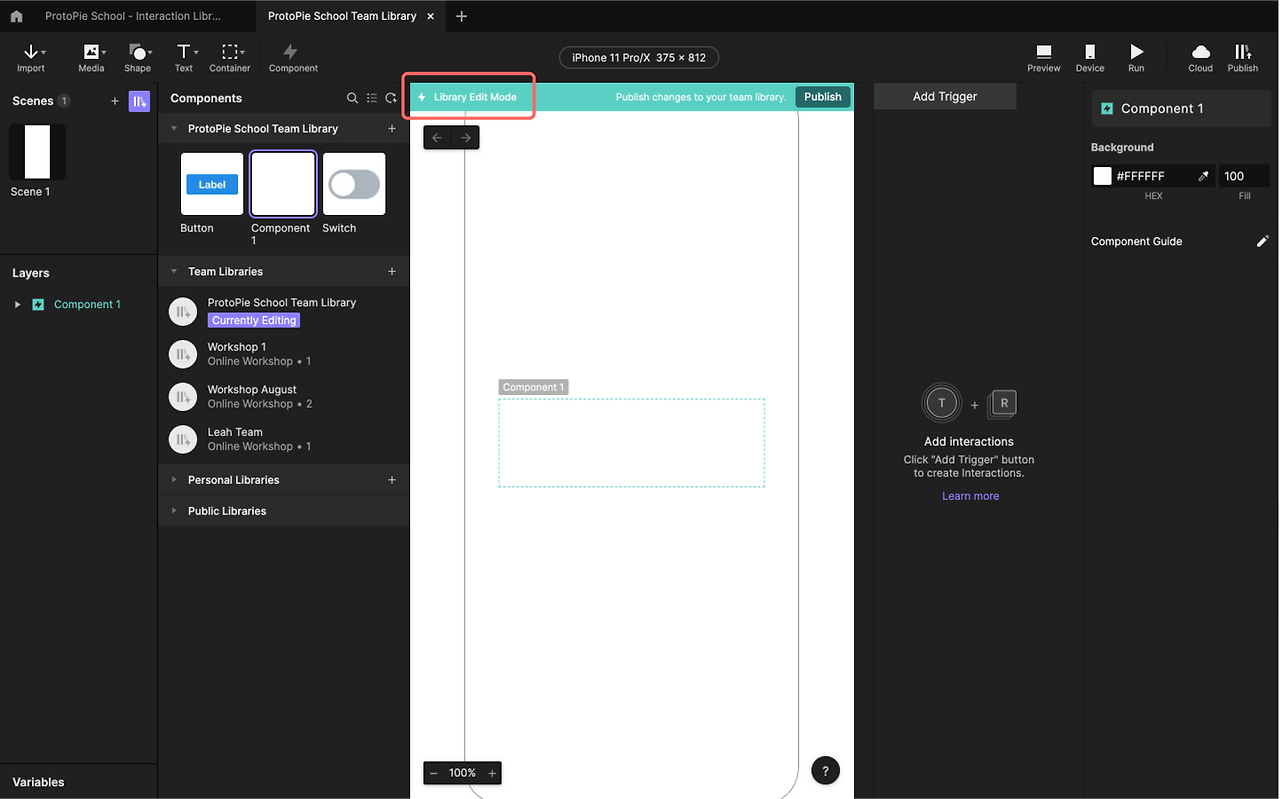The width and height of the screenshot is (1280, 799).
Task: Edit the Component Guide with pencil icon
Action: [x=1262, y=241]
